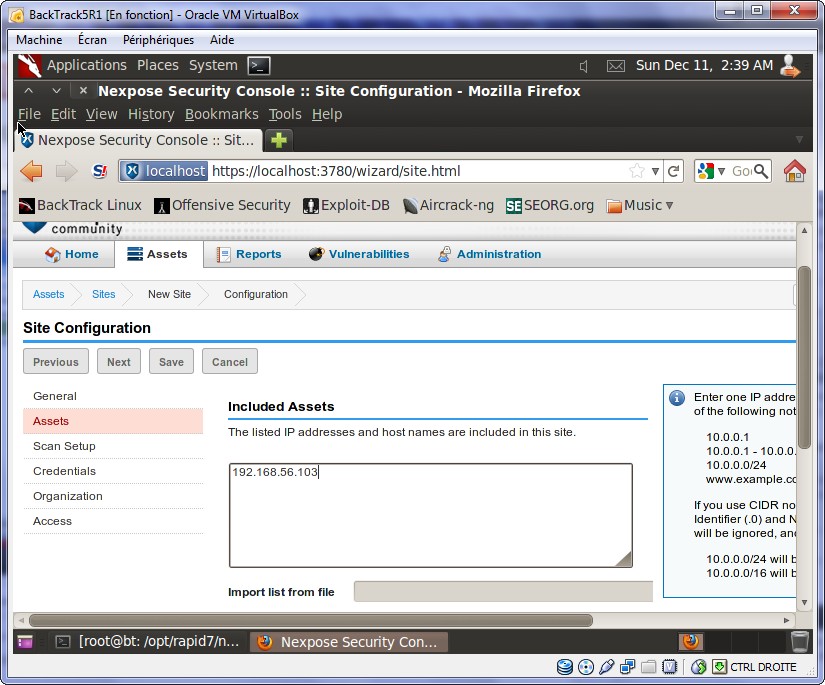Open the Firefox Bookmarks menu

[222, 114]
